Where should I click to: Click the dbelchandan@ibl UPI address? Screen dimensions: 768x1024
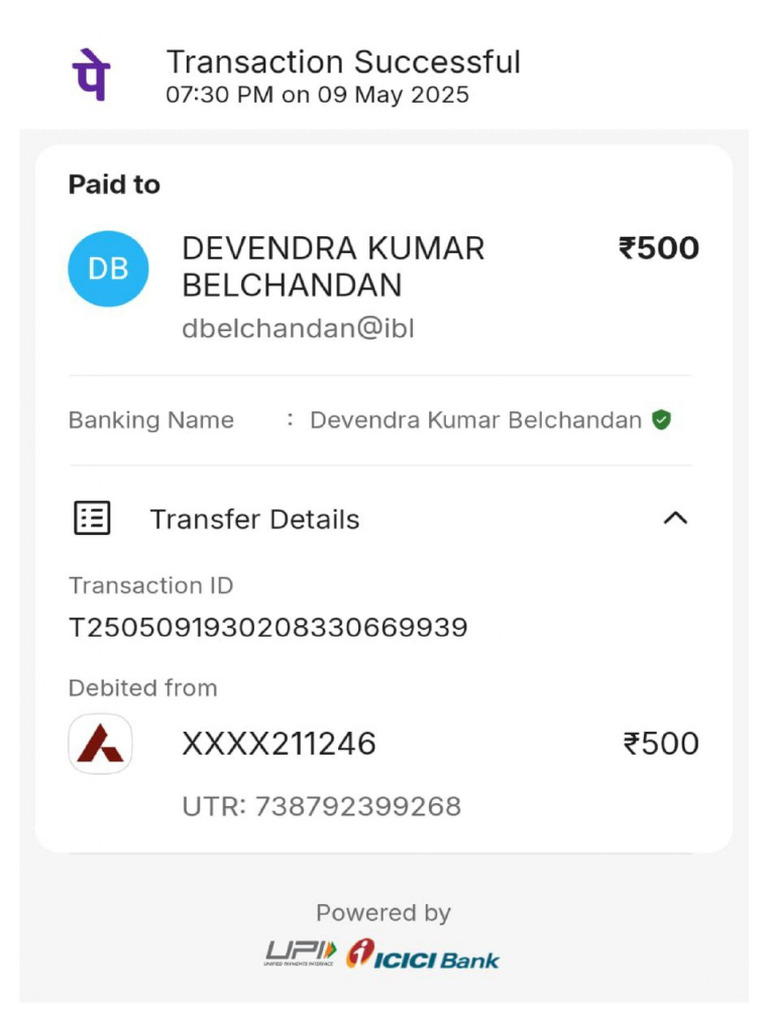[297, 328]
